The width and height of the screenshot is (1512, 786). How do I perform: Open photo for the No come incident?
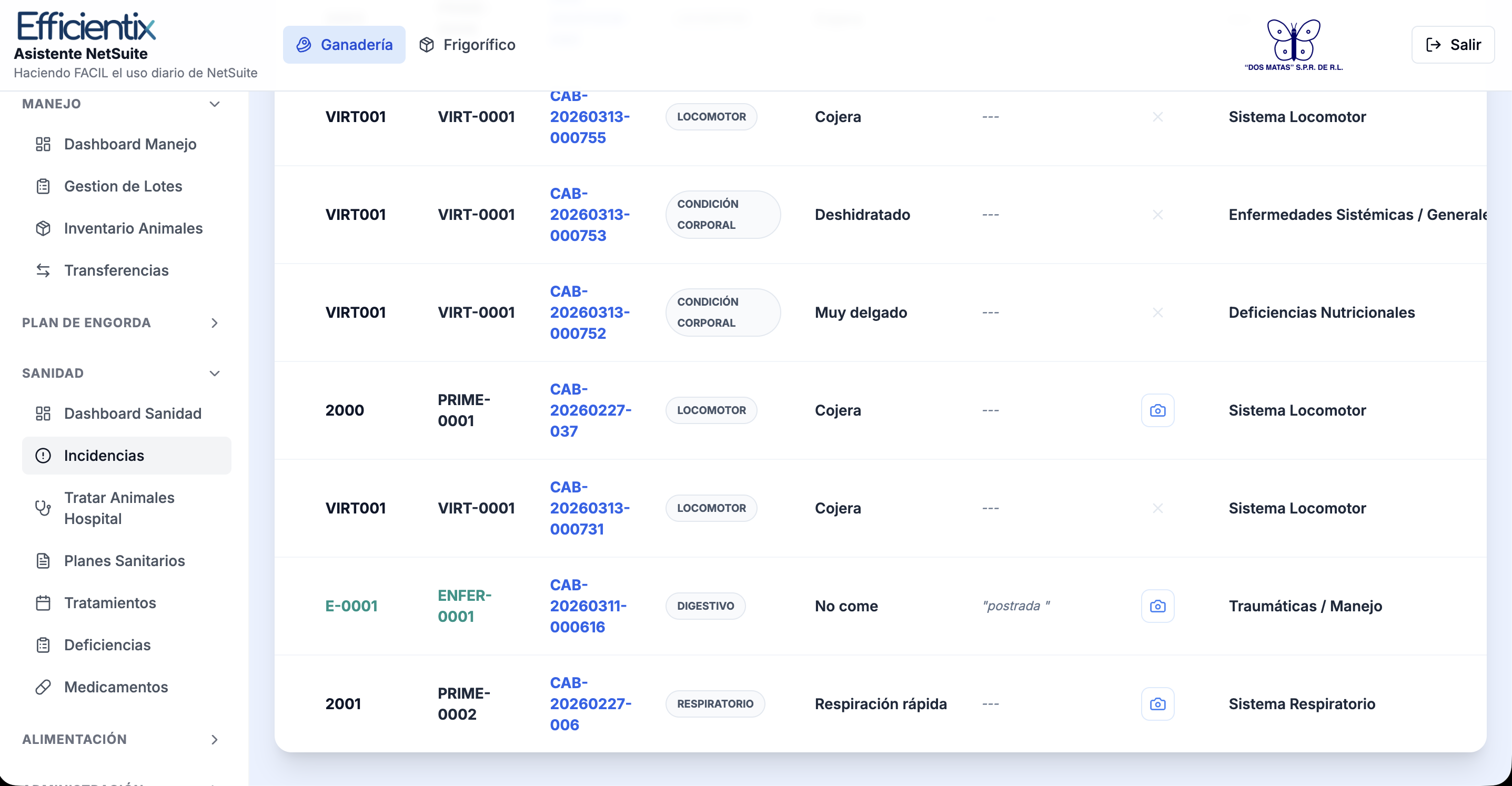click(1157, 606)
